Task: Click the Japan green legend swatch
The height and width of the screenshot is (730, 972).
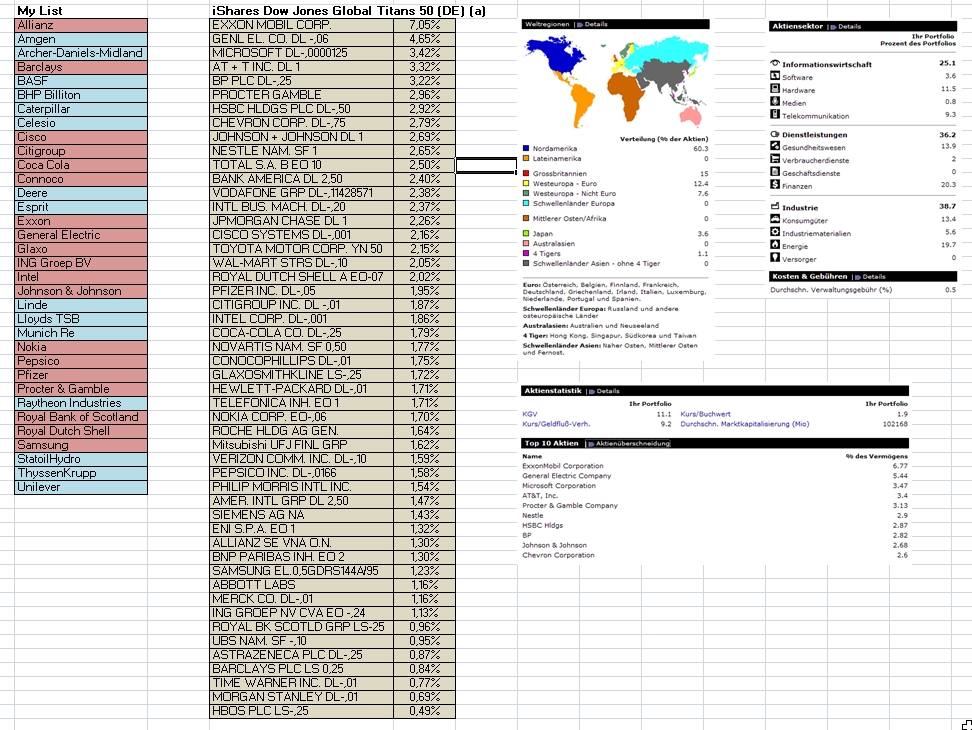Action: coord(526,234)
